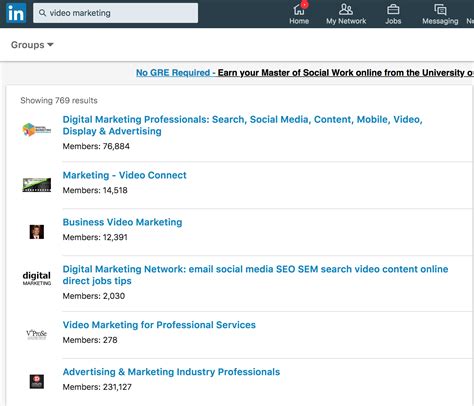The image size is (474, 406).
Task: Expand the Groups filter dropdown
Action: pos(32,45)
